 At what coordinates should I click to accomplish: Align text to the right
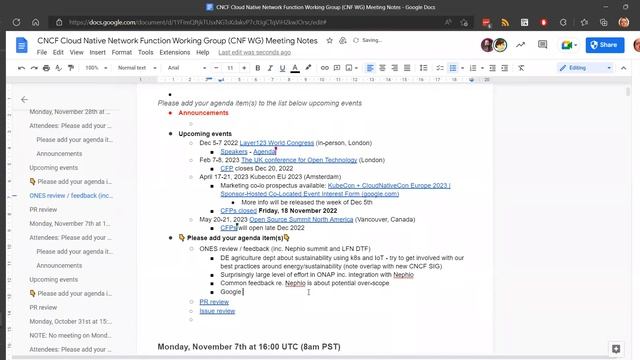click(x=394, y=68)
